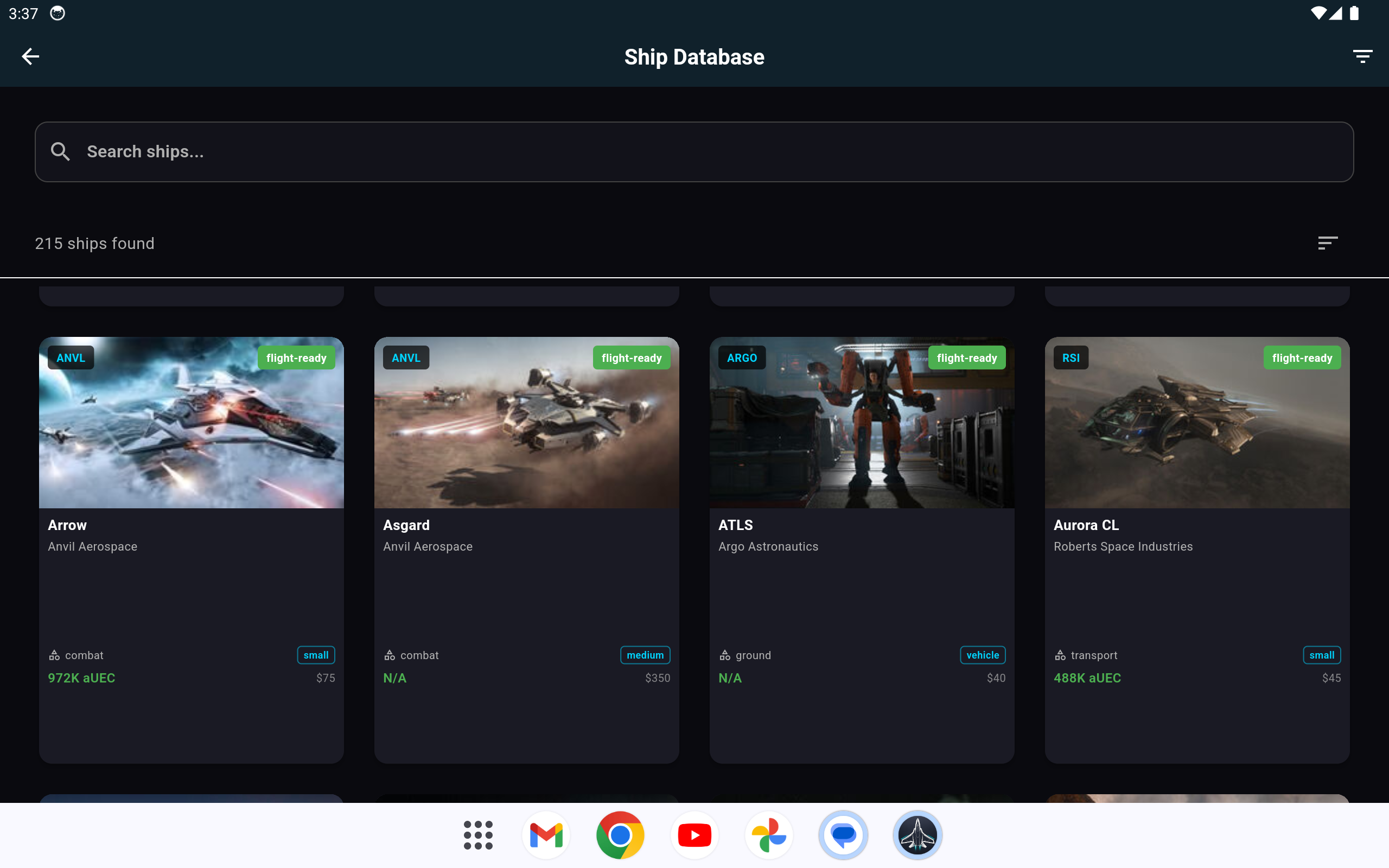Open Messages from the taskbar
The height and width of the screenshot is (868, 1389).
tap(843, 835)
